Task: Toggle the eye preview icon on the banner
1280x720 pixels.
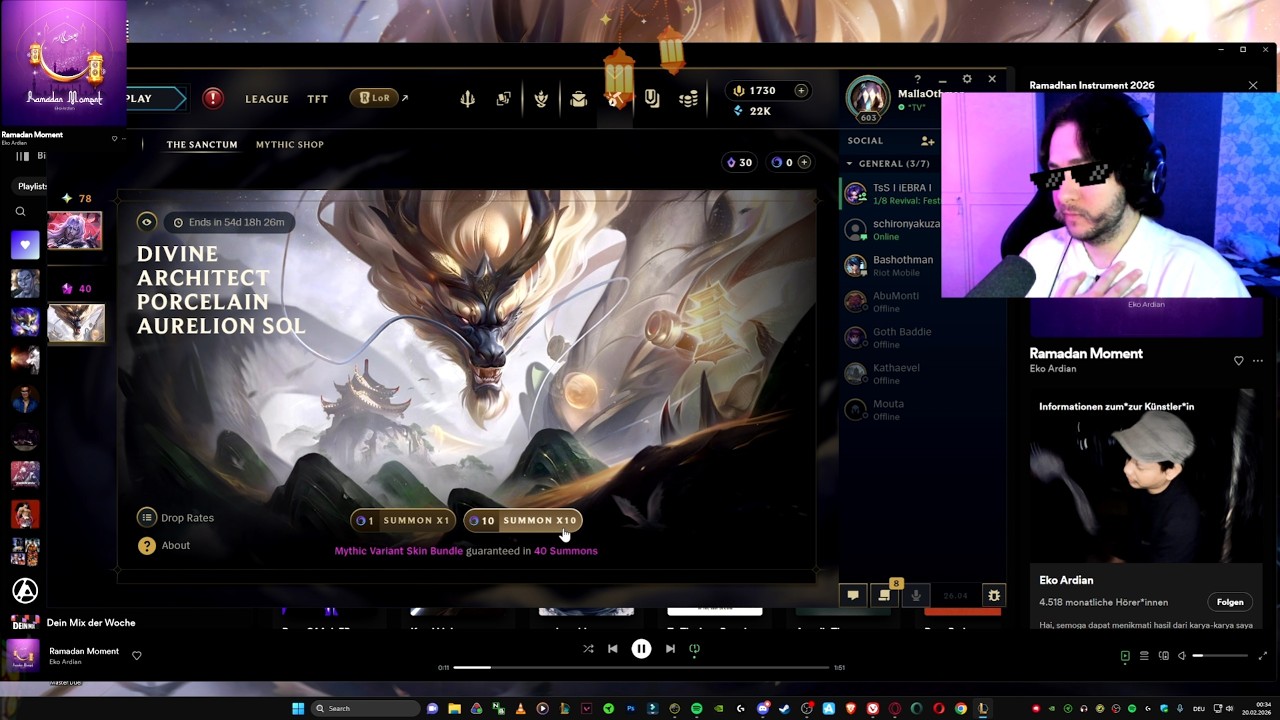Action: pyautogui.click(x=146, y=222)
